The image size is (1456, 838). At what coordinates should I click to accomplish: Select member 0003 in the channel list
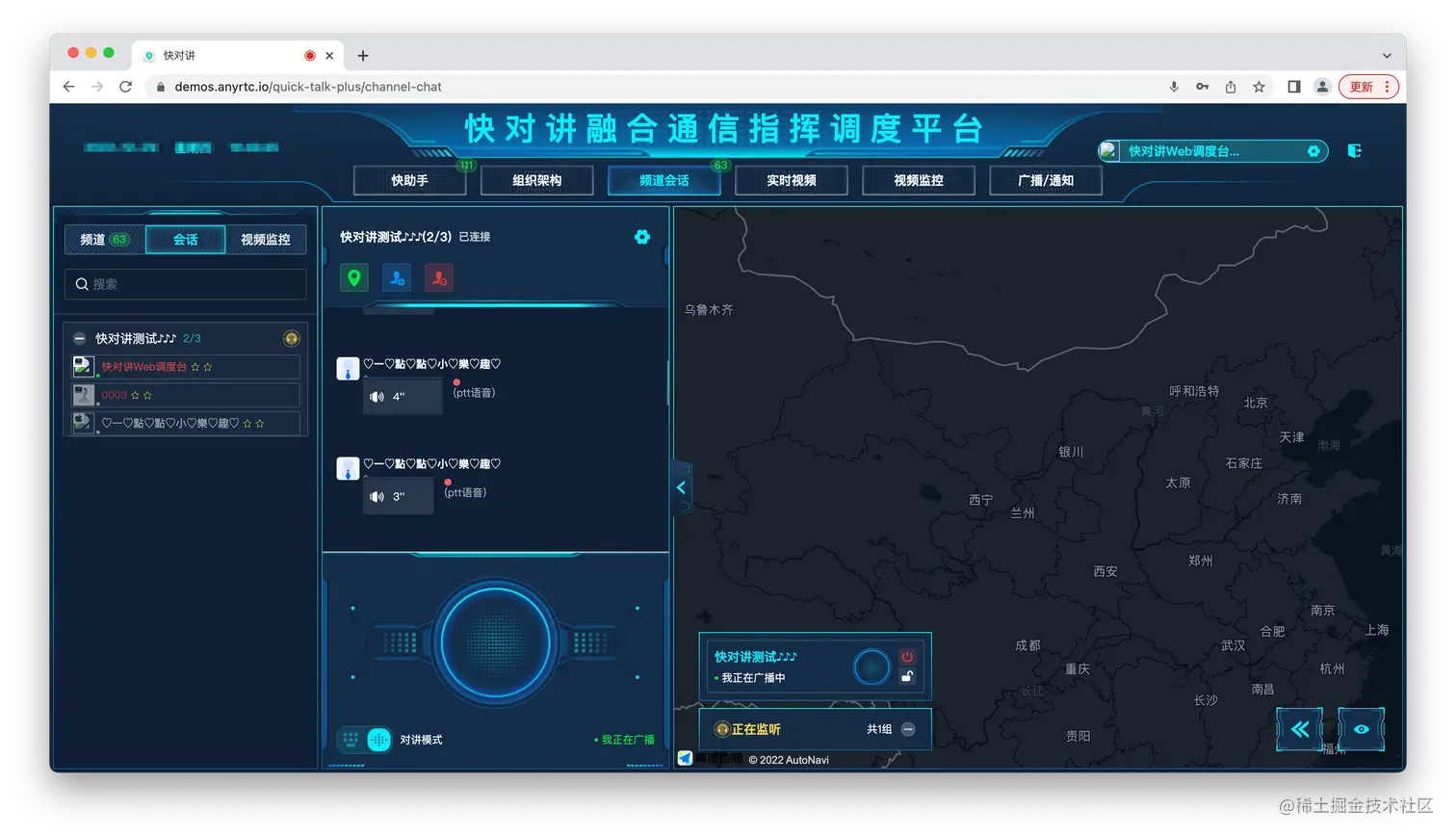(x=186, y=395)
